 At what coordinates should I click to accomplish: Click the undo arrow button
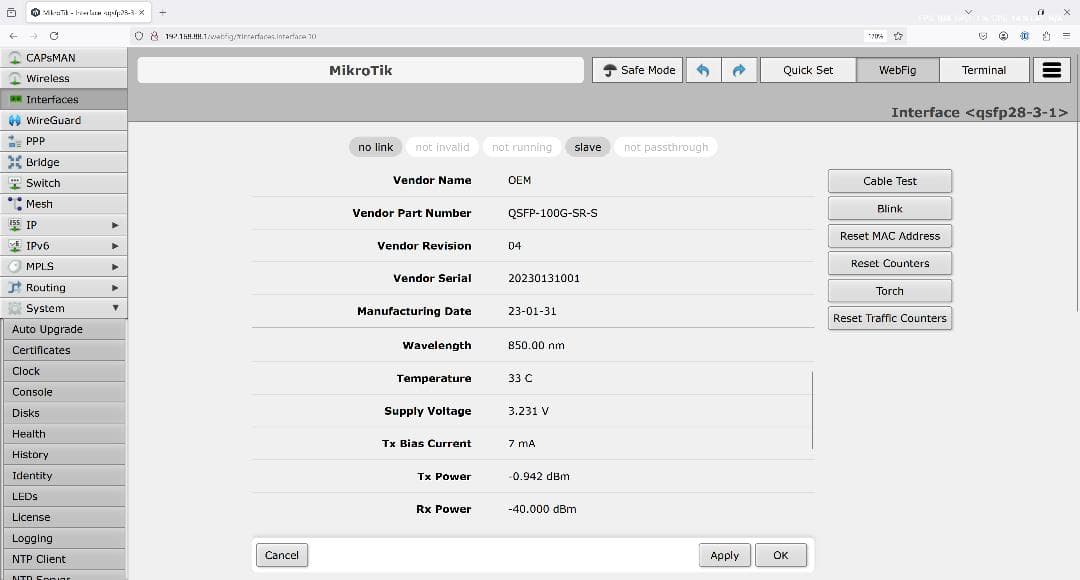pos(703,70)
